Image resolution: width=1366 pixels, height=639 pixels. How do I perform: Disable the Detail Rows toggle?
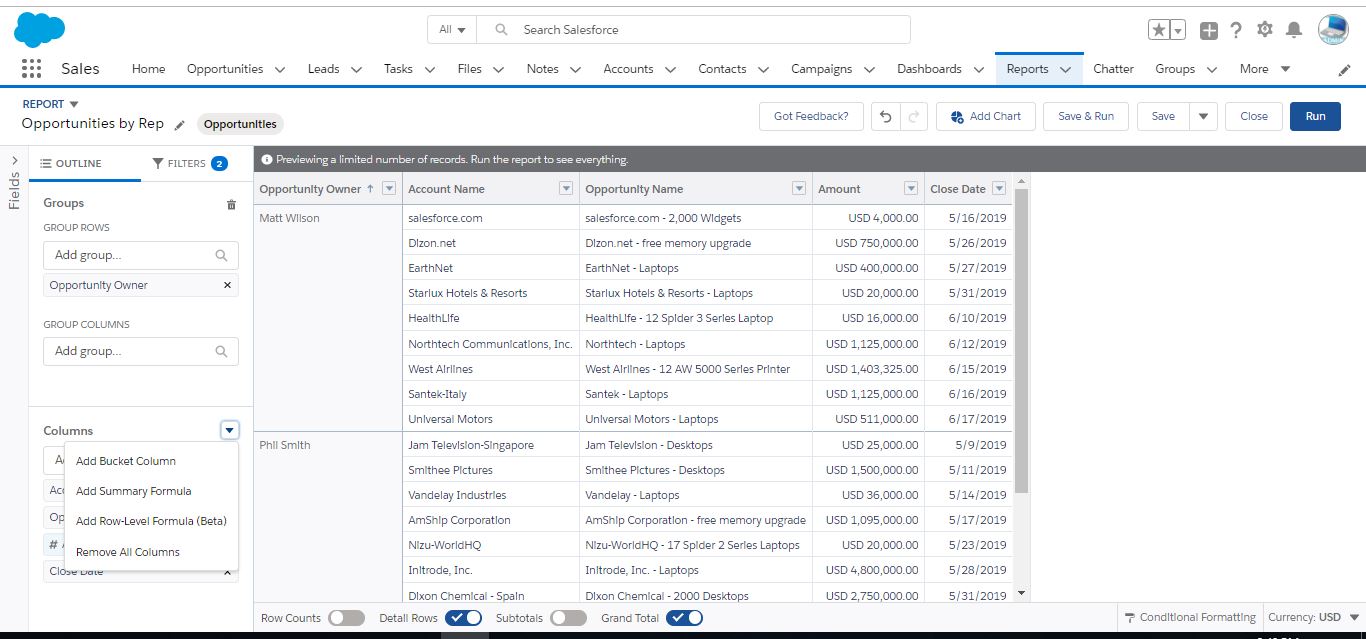click(x=463, y=618)
